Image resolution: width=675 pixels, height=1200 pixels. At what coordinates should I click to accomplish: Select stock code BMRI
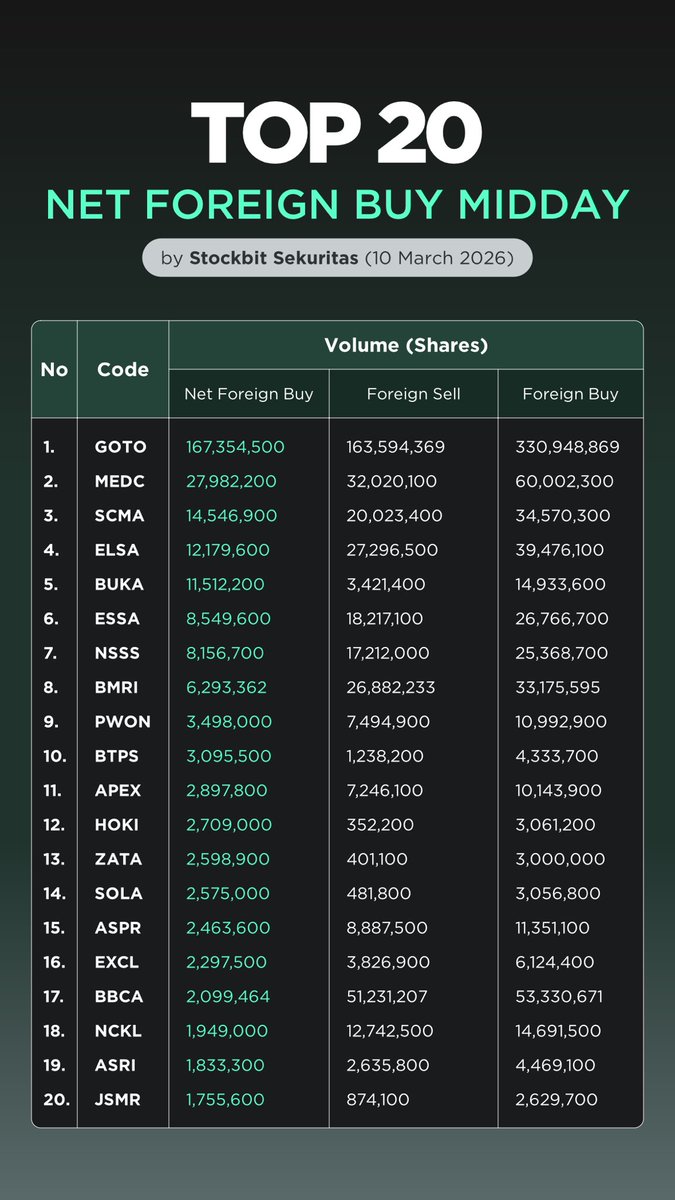coord(118,687)
